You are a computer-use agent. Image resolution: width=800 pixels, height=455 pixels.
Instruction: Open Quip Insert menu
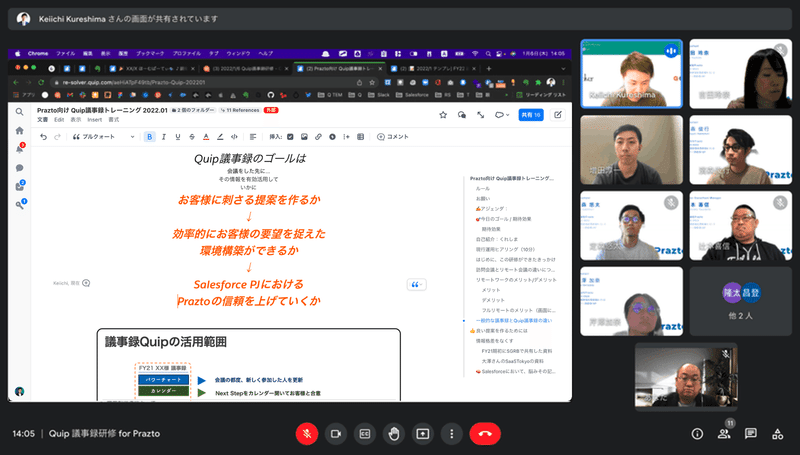coord(94,120)
